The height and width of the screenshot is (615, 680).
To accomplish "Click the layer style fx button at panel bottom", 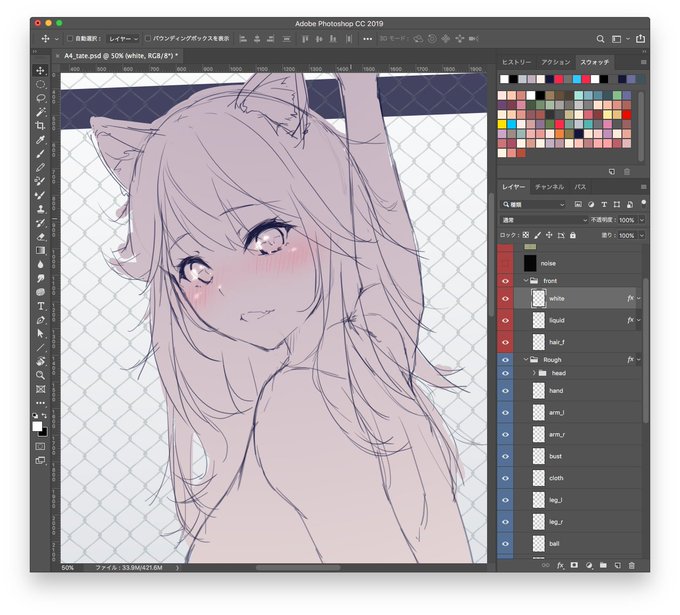I will [560, 566].
